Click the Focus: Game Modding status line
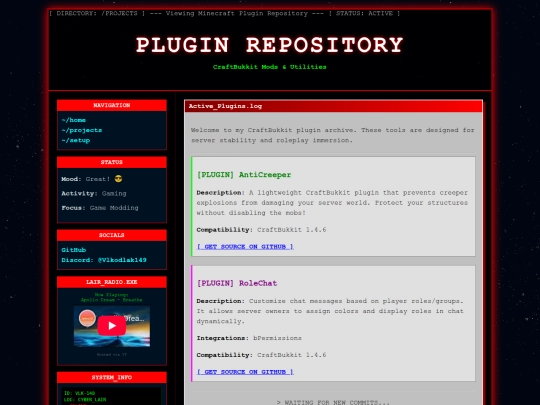 [100, 208]
